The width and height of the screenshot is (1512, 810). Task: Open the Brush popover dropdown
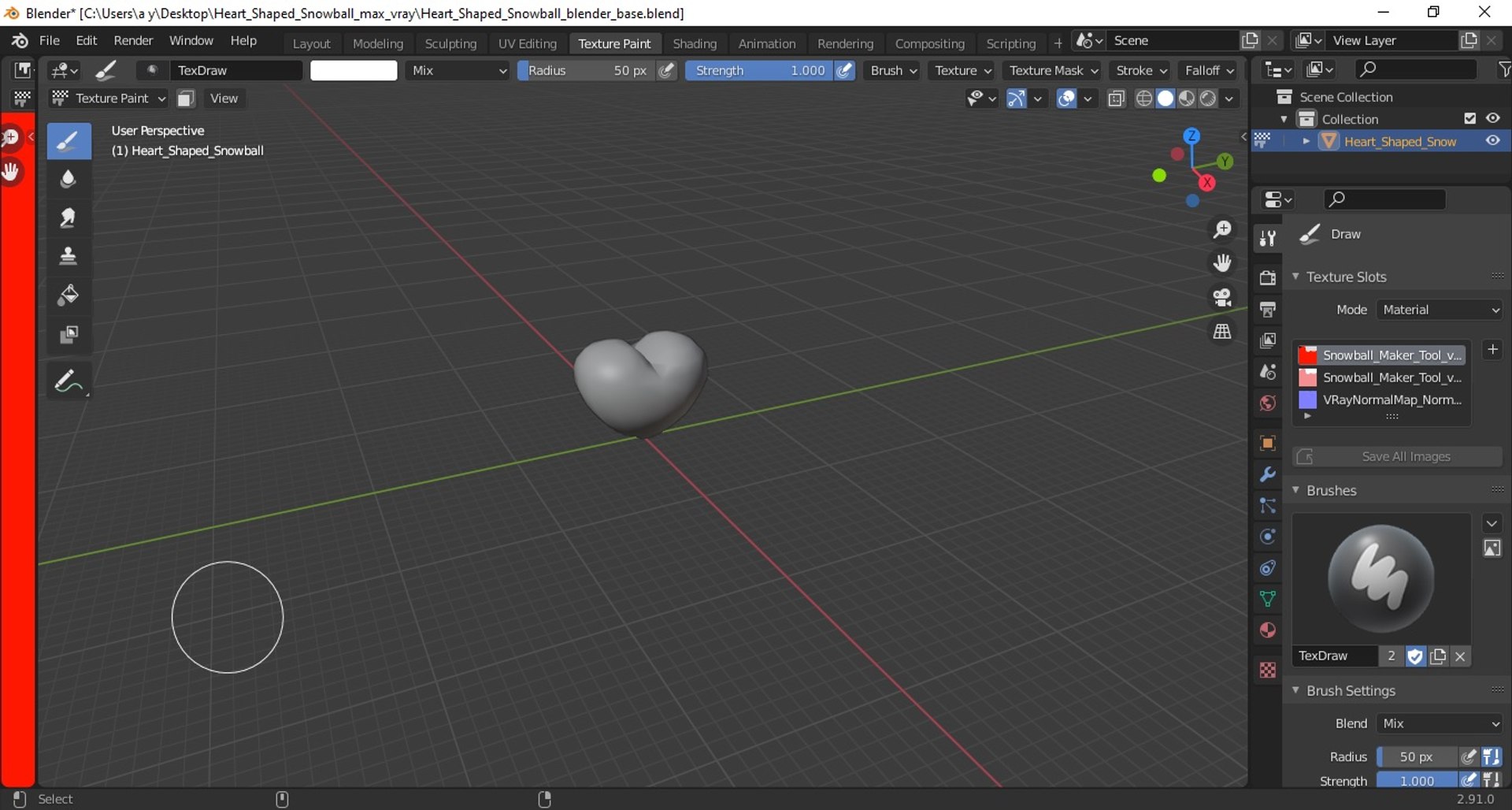tap(894, 70)
